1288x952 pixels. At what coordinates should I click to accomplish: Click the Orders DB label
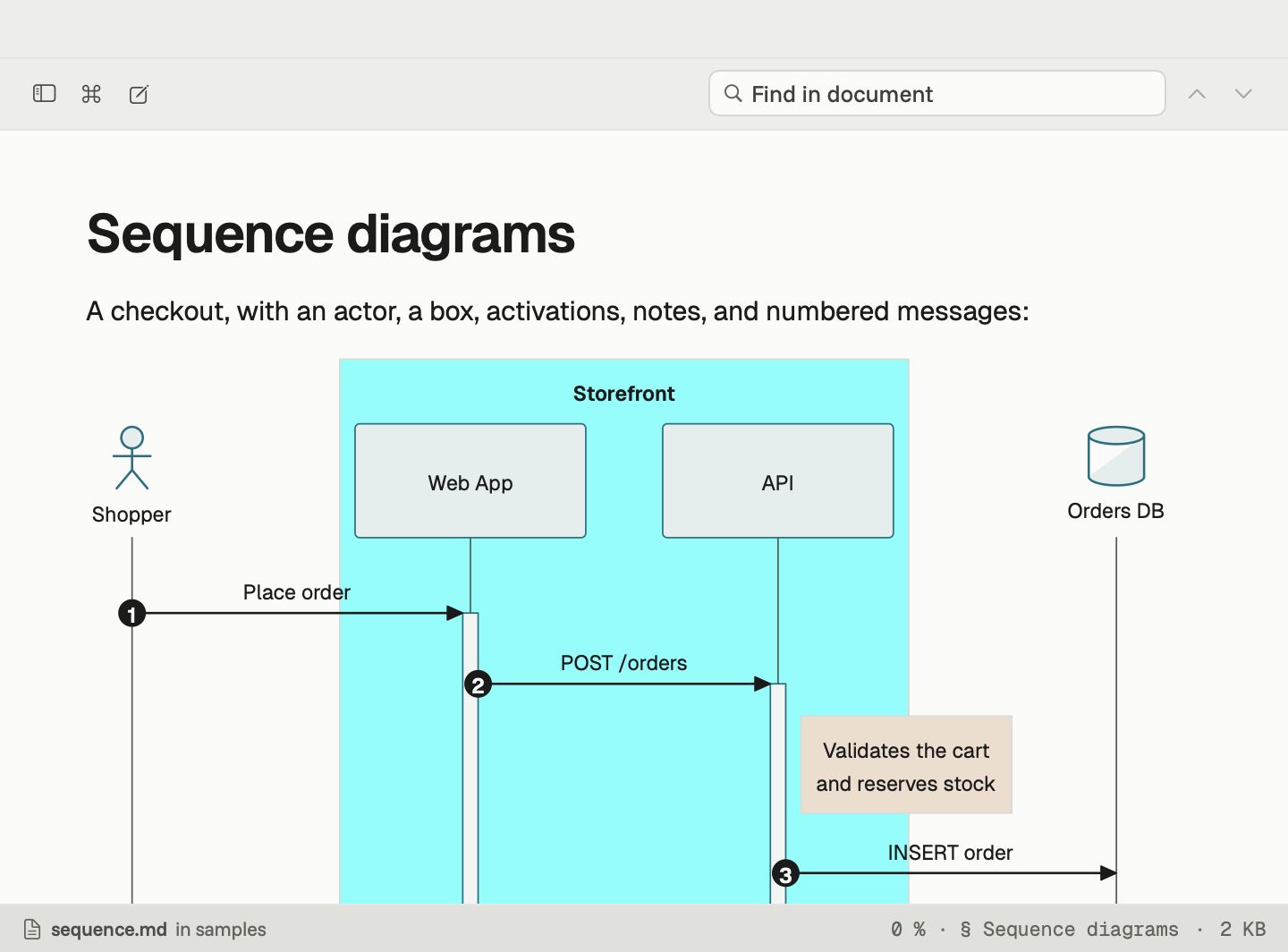(x=1115, y=511)
